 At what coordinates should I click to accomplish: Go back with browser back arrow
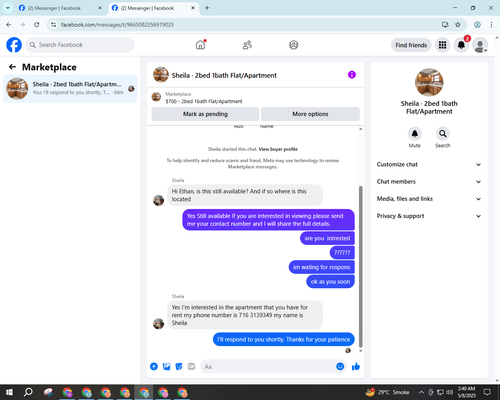point(9,25)
